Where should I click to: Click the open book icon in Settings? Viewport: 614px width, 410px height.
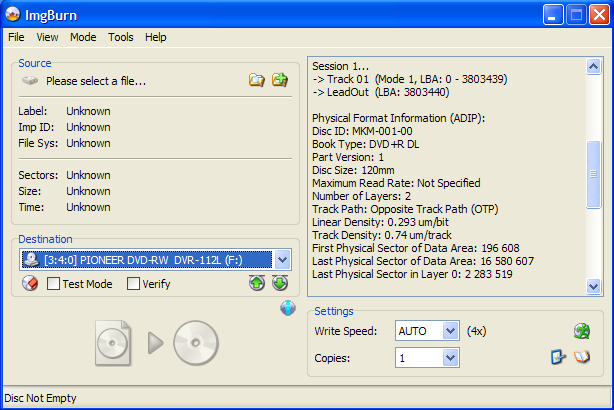pos(582,357)
